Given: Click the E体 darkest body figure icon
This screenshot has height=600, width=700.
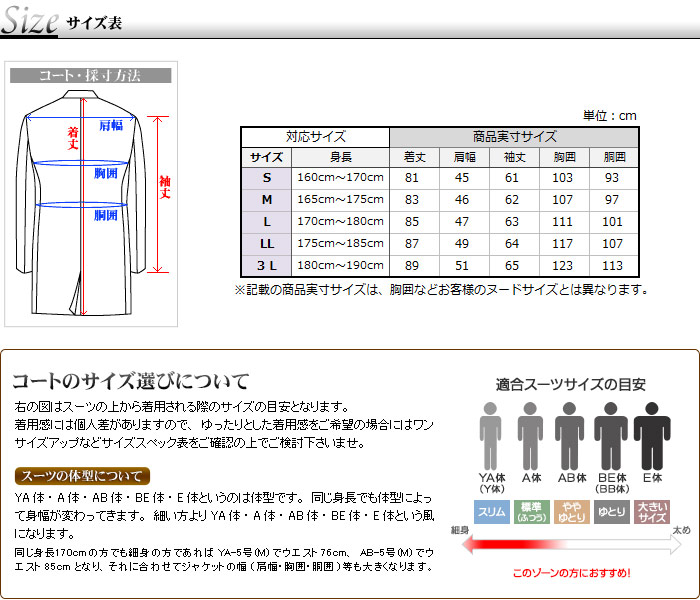Looking at the screenshot, I should coord(652,436).
